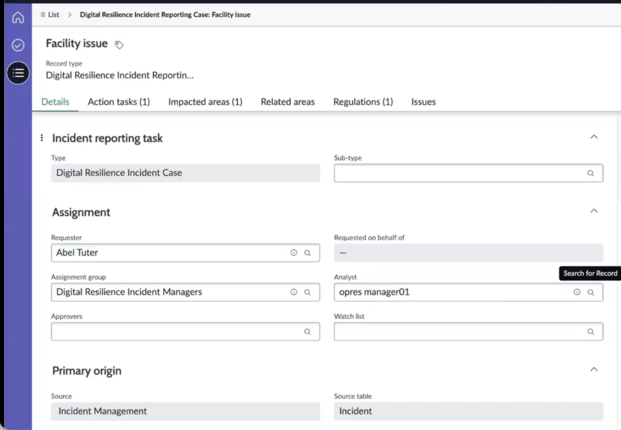Open the checkmark tasks icon in sidebar
The image size is (621, 430).
click(x=18, y=45)
